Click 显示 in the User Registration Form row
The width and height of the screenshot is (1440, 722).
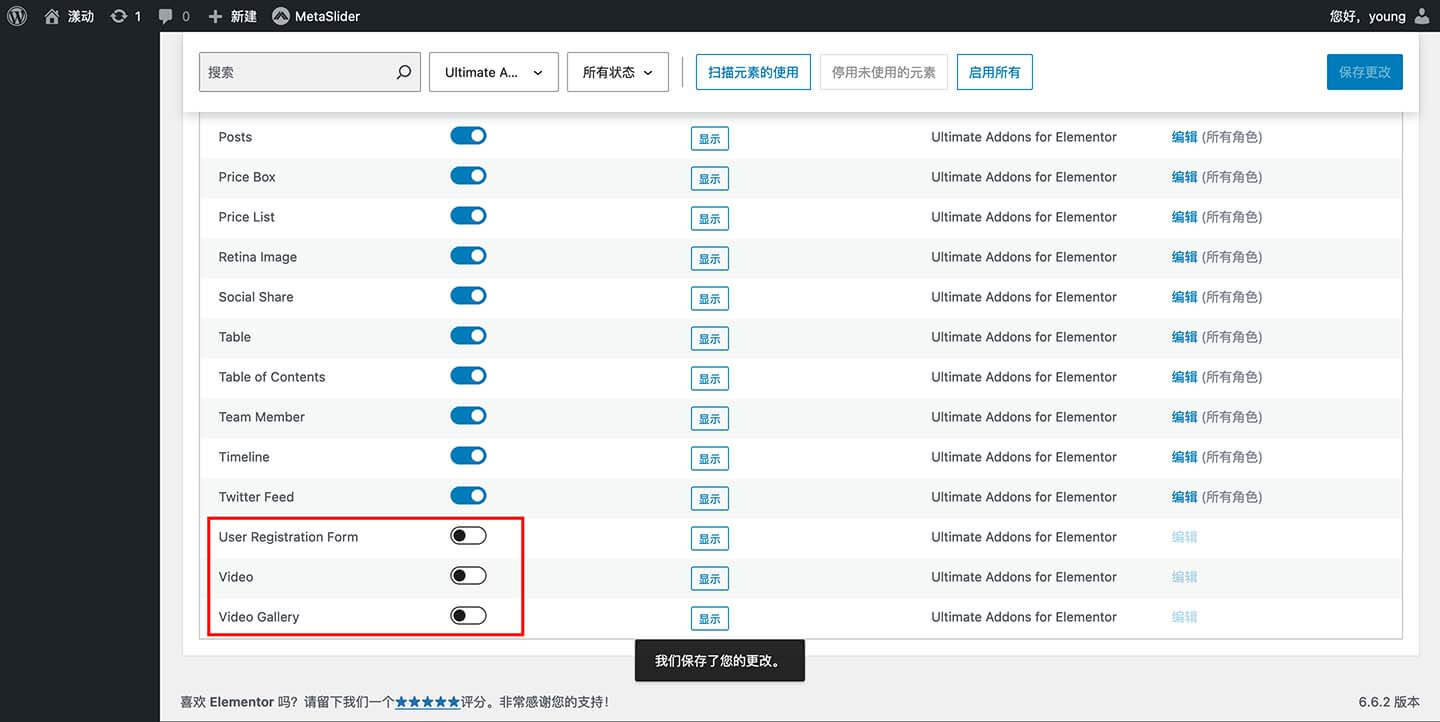pos(710,539)
